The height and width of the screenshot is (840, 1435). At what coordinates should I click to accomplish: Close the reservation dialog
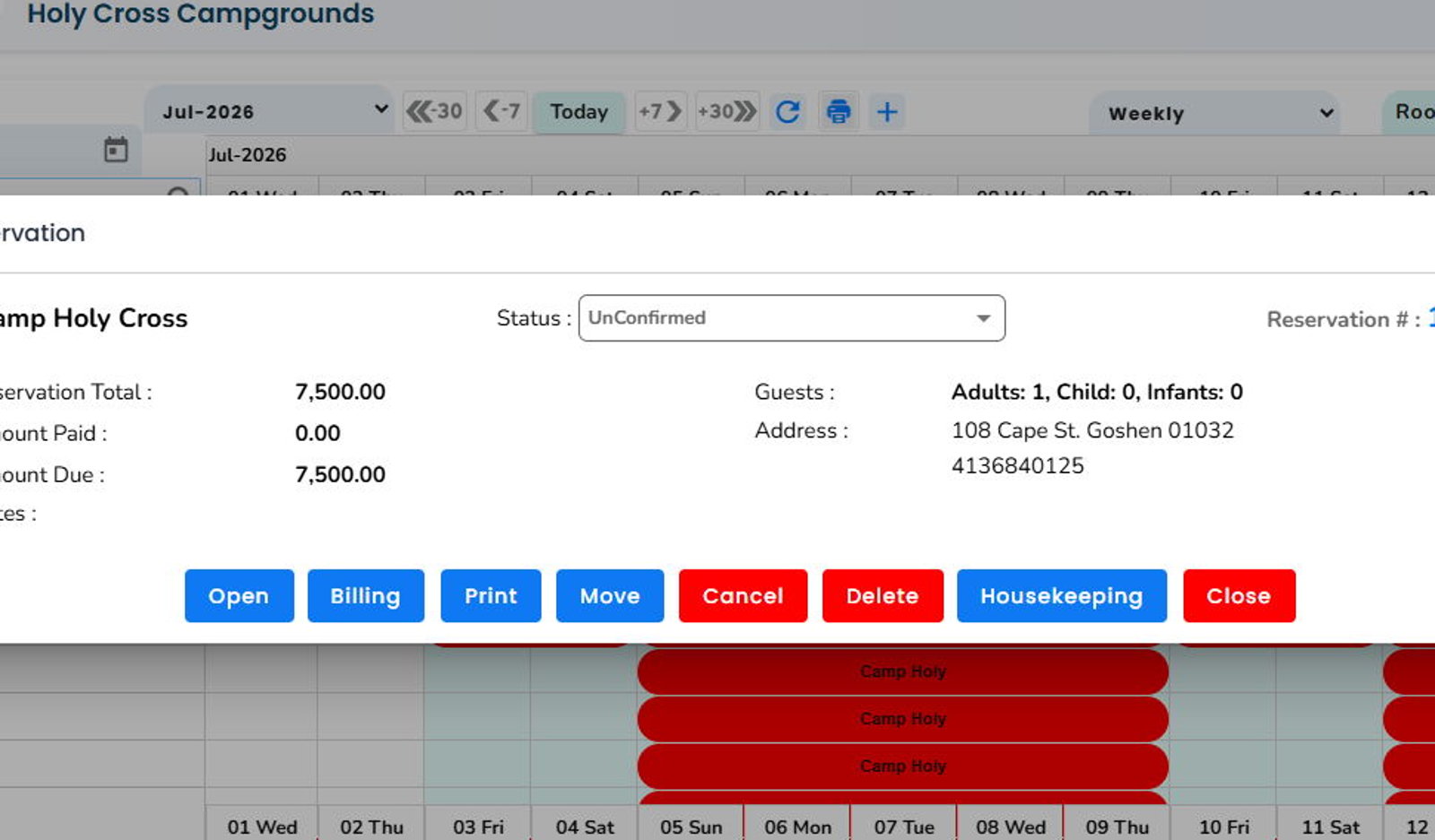click(1239, 596)
